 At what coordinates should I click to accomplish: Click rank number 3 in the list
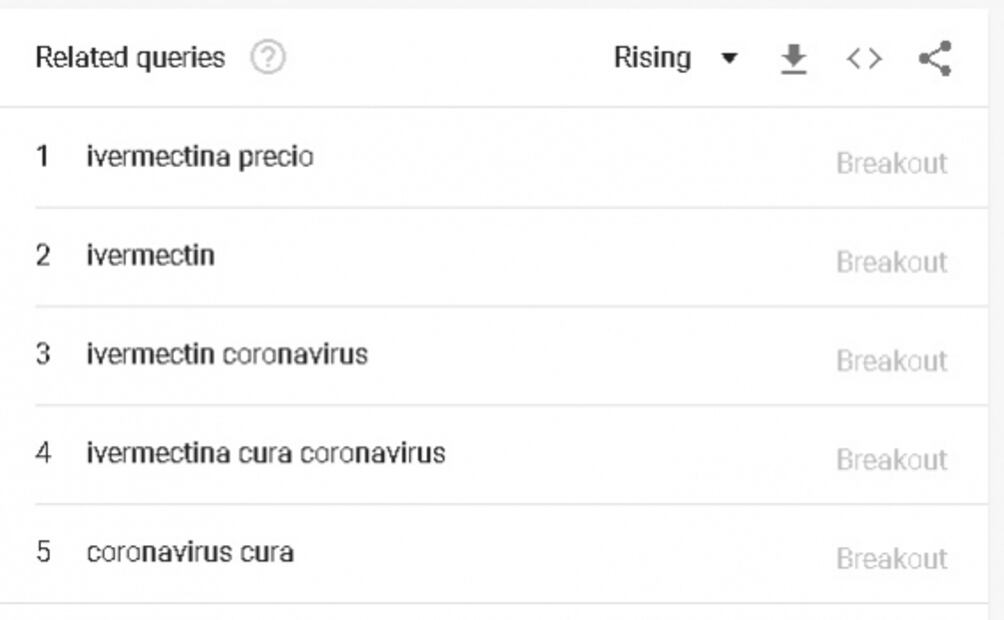pos(43,354)
